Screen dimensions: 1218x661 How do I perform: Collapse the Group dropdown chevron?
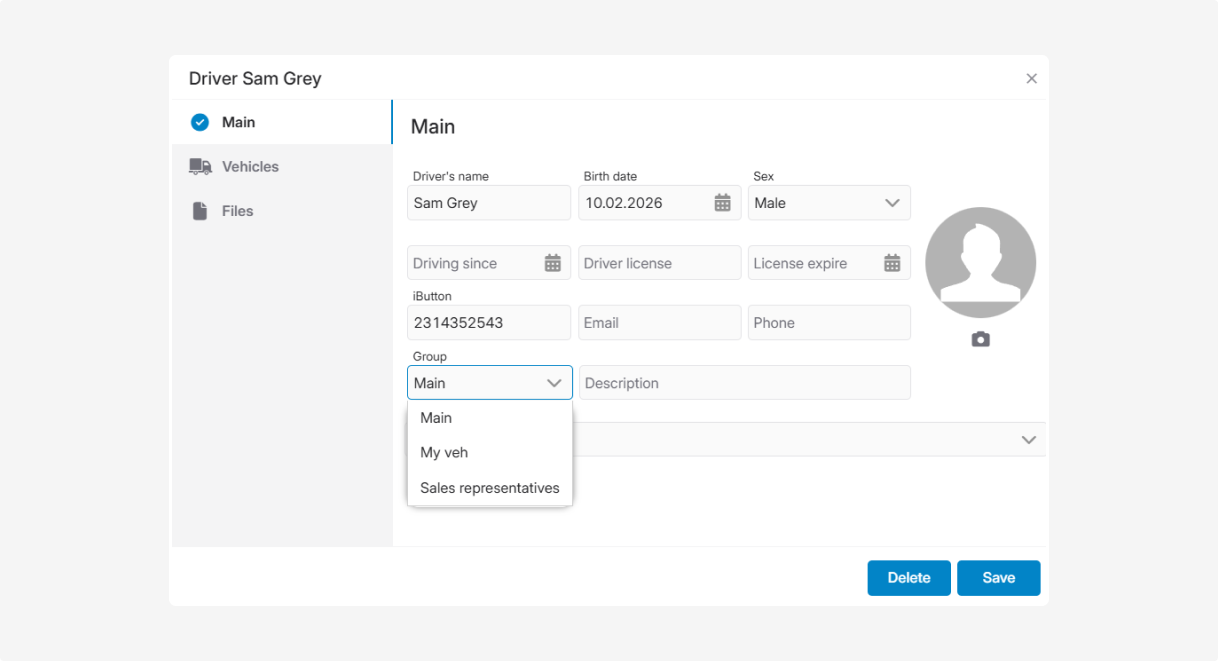(554, 383)
